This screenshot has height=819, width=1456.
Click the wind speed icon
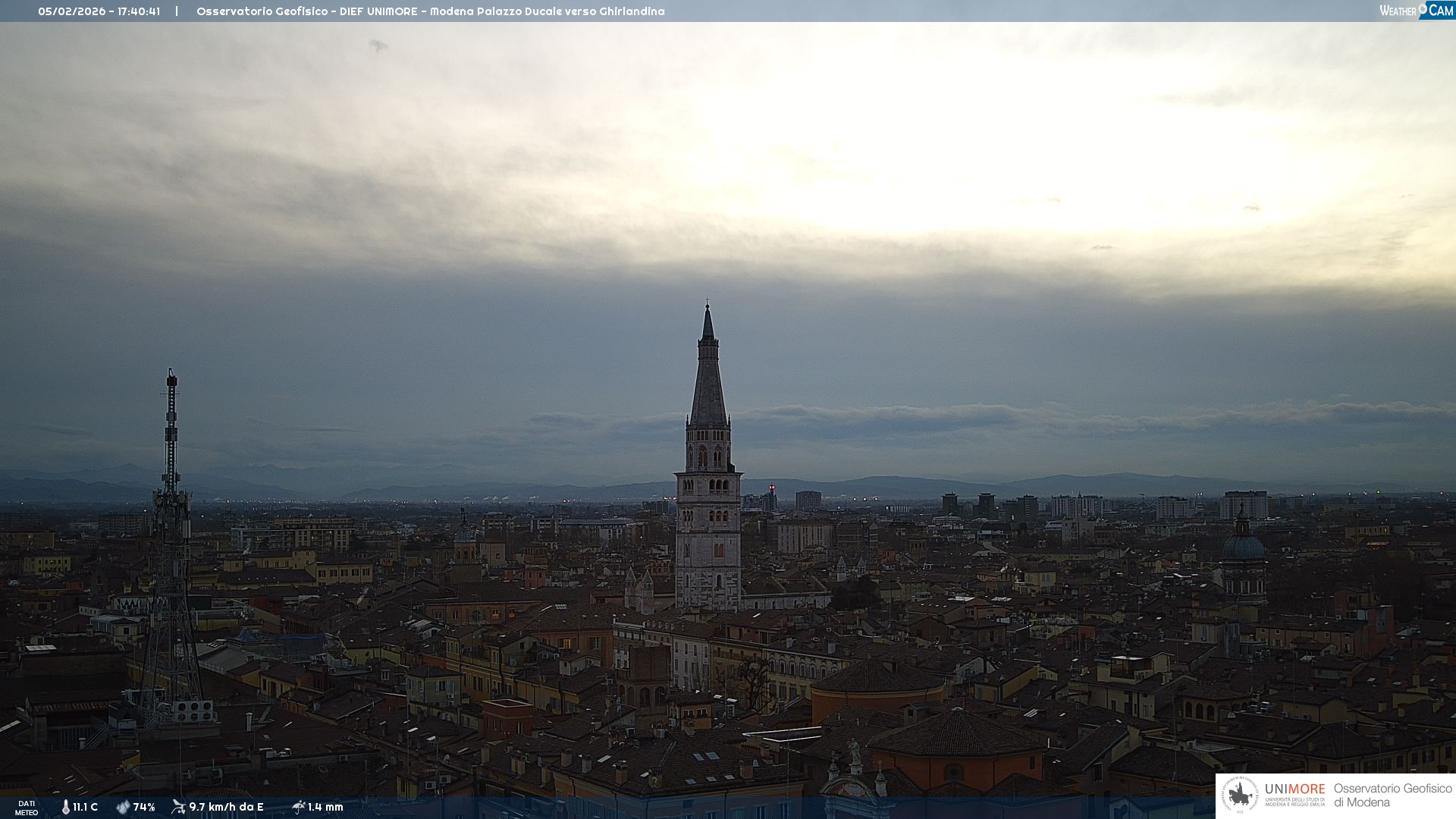pyautogui.click(x=179, y=807)
